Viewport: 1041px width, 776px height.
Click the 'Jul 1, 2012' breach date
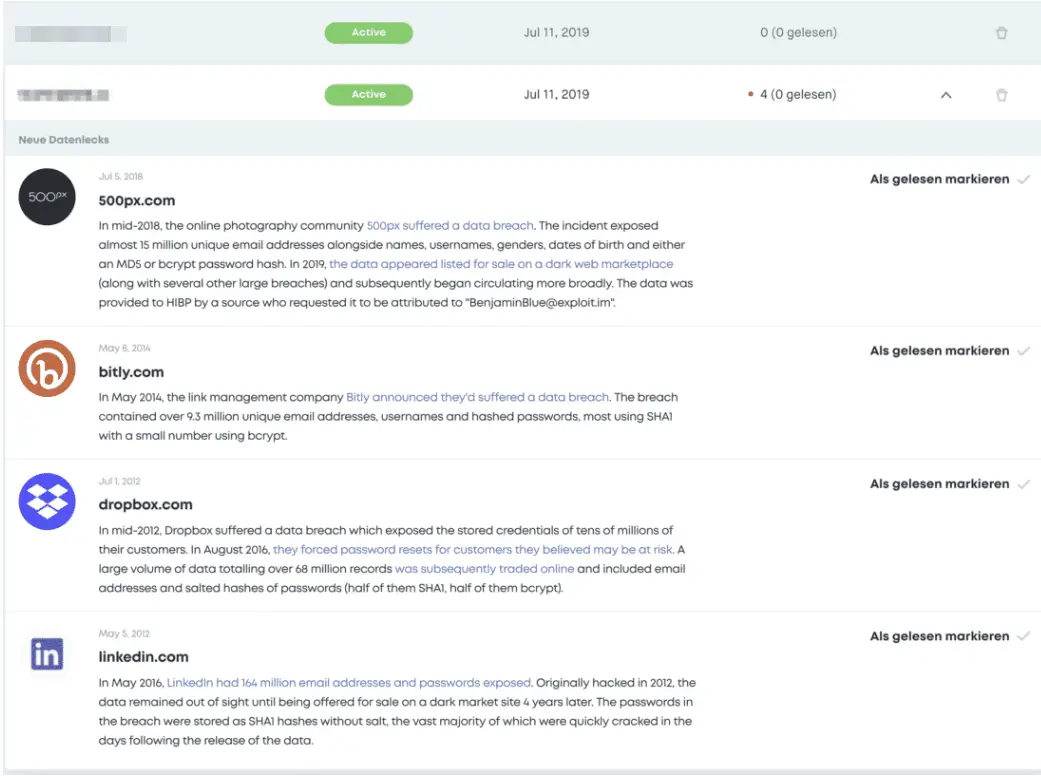click(120, 481)
